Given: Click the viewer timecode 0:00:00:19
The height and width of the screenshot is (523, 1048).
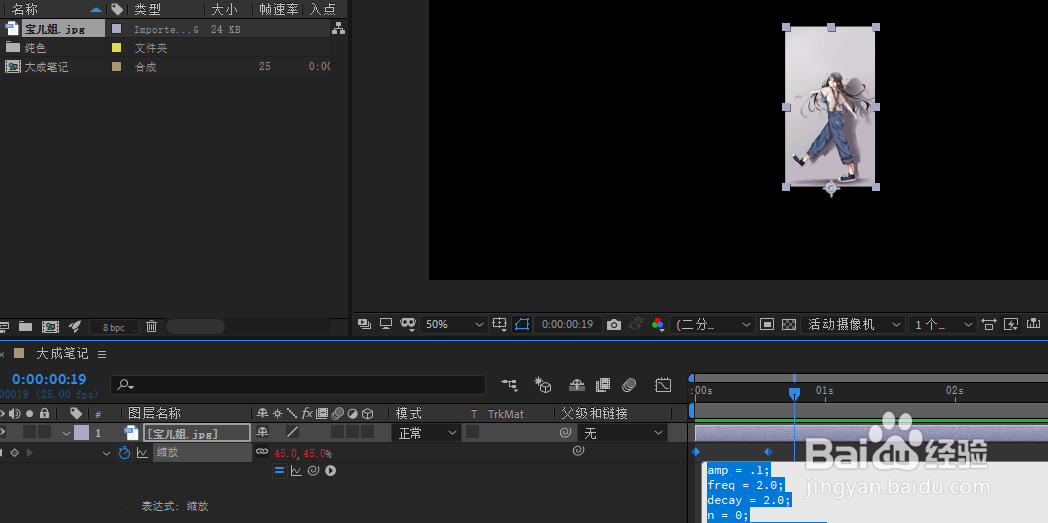Looking at the screenshot, I should pyautogui.click(x=567, y=324).
